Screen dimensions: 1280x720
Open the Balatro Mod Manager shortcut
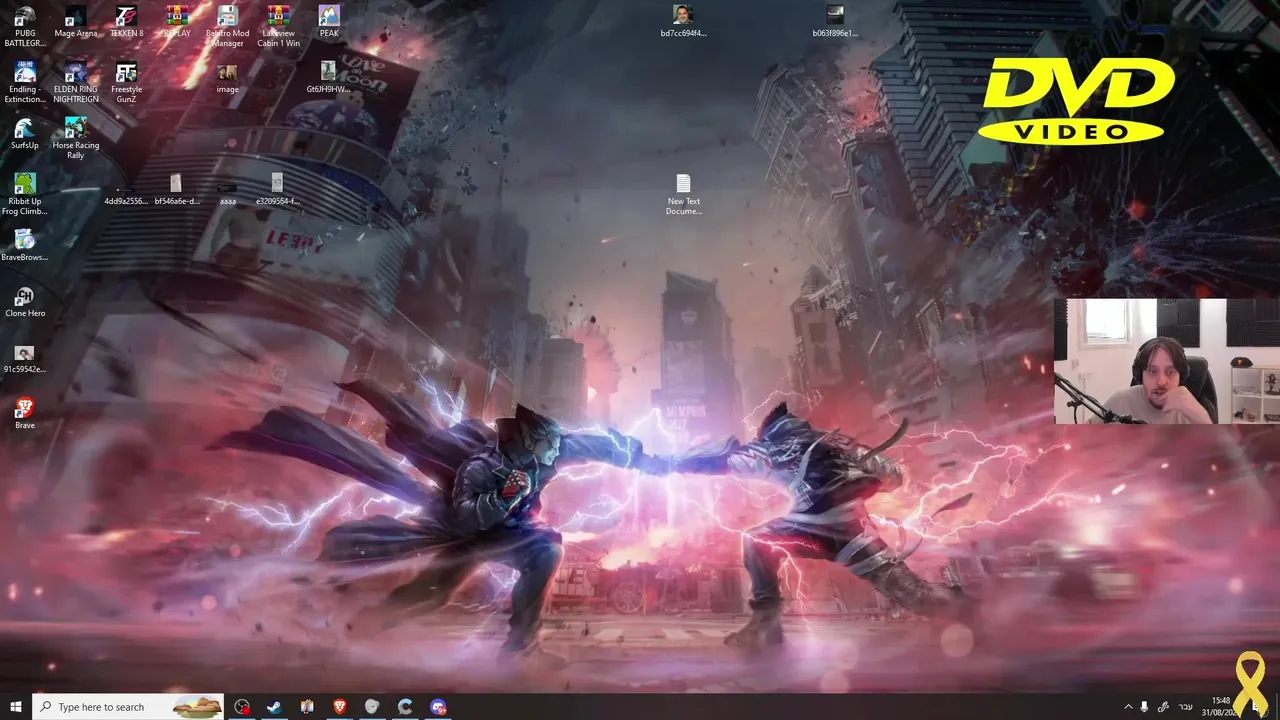click(227, 26)
